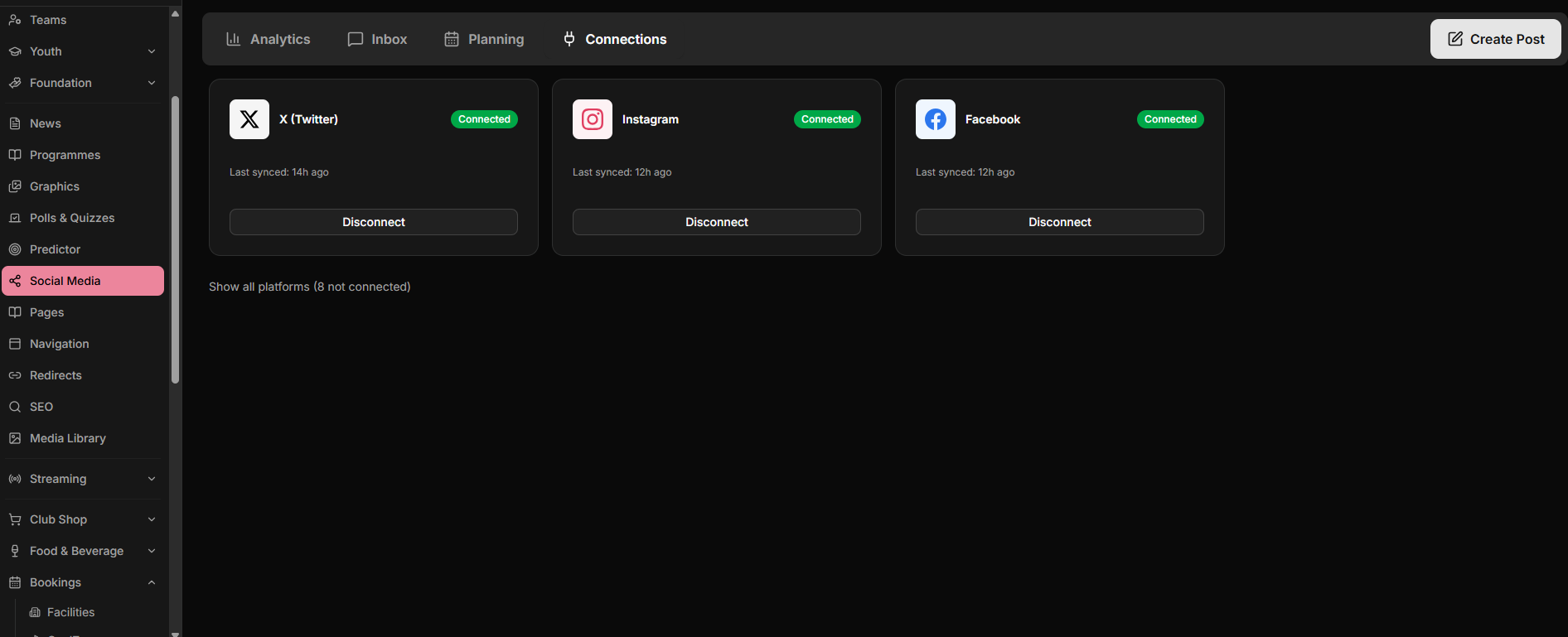
Task: Click the Connections plug icon
Action: point(569,39)
